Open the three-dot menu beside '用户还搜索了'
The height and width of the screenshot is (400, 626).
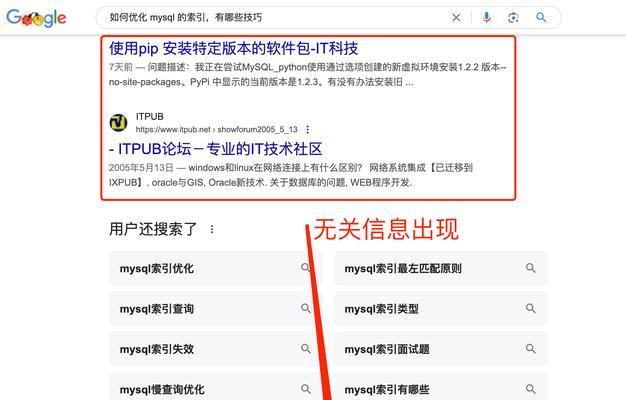tap(212, 229)
